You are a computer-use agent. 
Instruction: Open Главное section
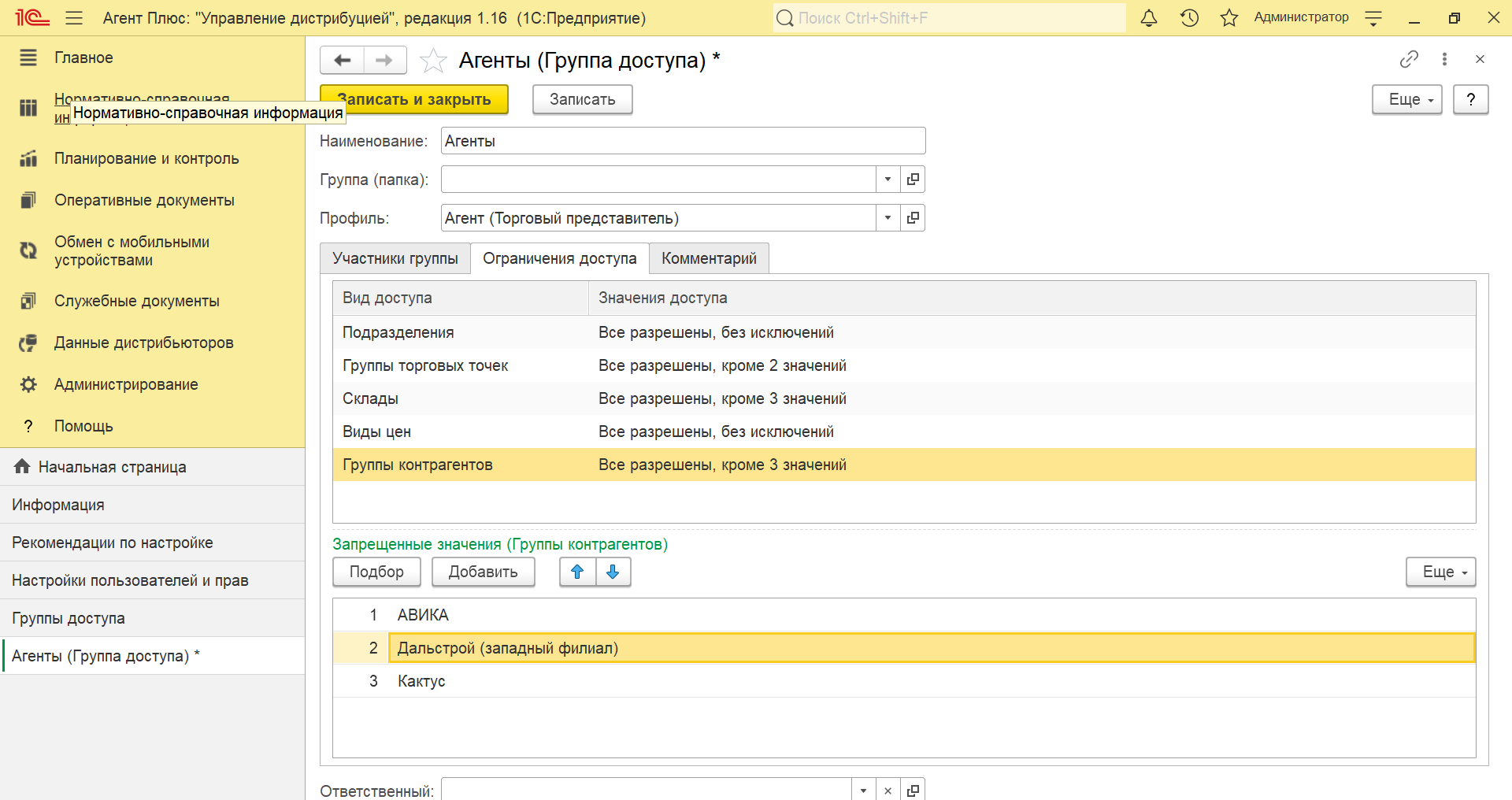[83, 57]
